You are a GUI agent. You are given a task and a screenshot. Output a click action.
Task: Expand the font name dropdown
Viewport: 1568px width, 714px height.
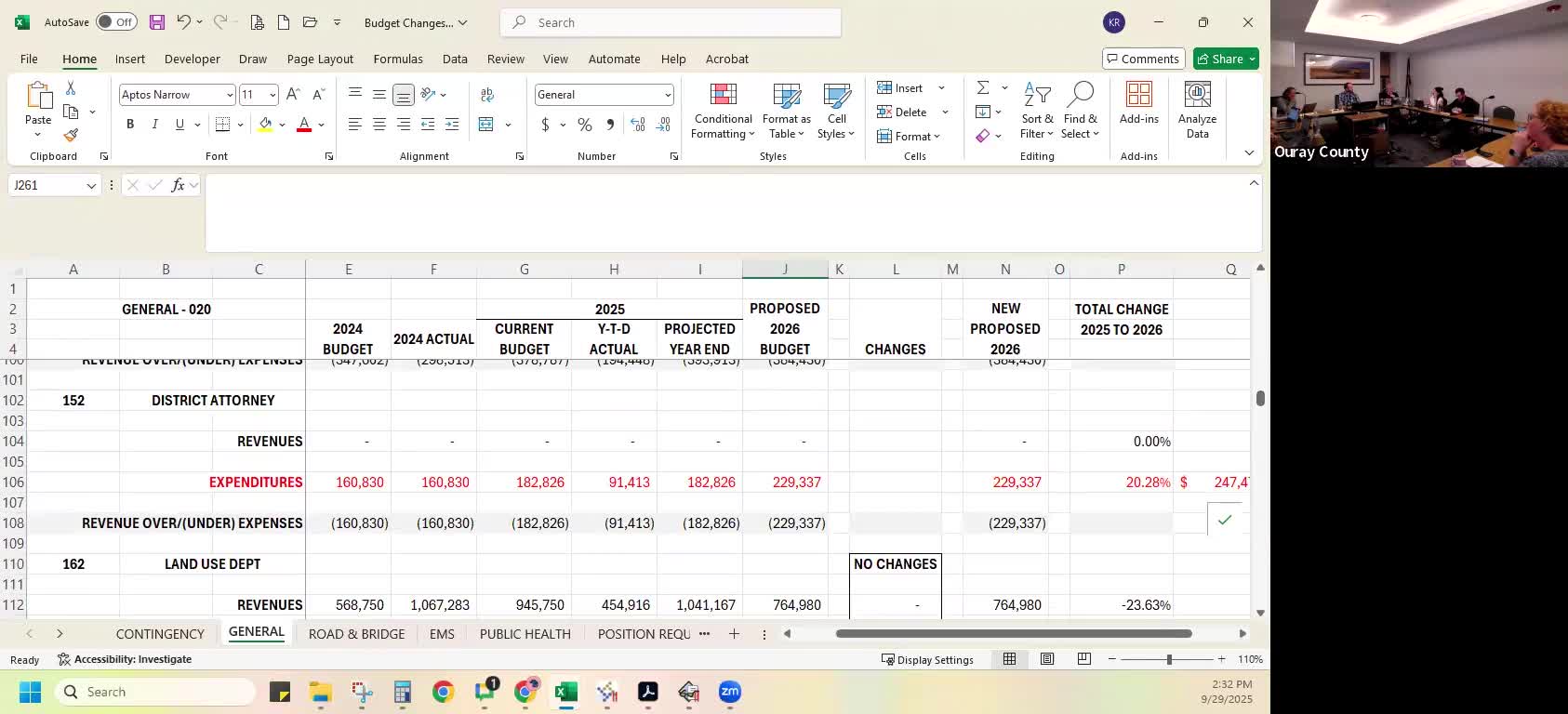click(x=229, y=95)
